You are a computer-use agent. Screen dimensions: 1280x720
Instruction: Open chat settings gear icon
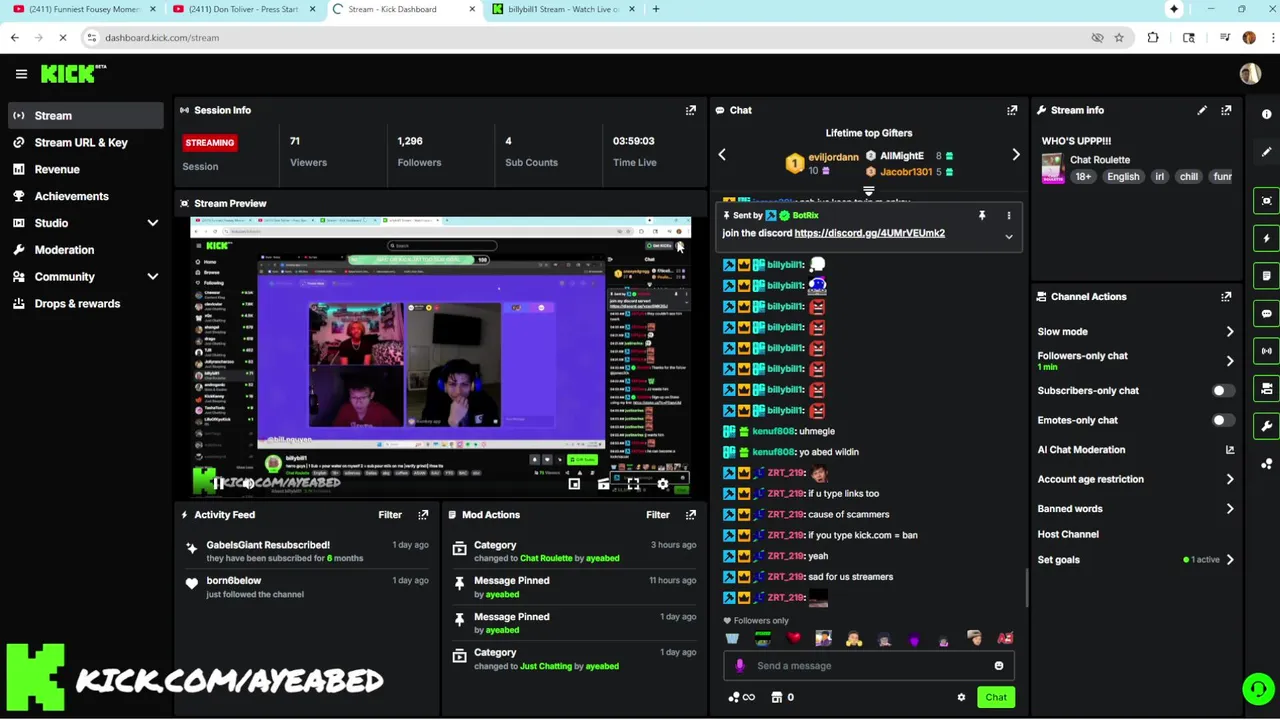(961, 698)
